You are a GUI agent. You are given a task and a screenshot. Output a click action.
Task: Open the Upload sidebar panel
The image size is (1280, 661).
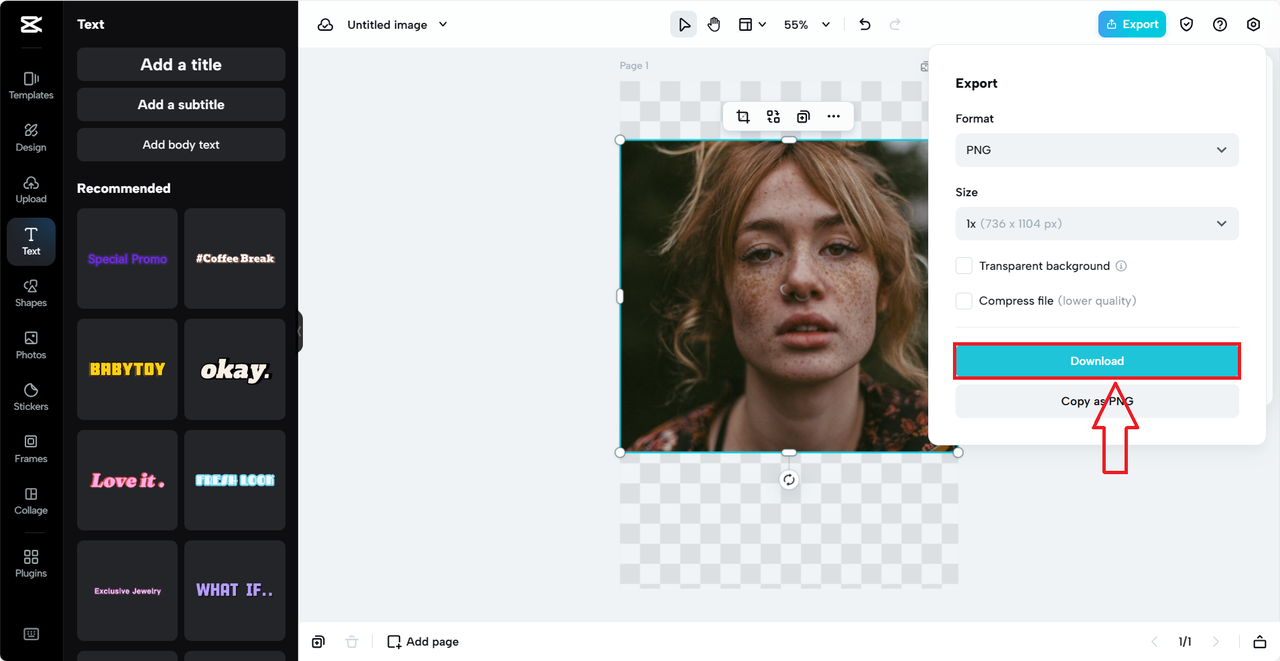[x=31, y=189]
